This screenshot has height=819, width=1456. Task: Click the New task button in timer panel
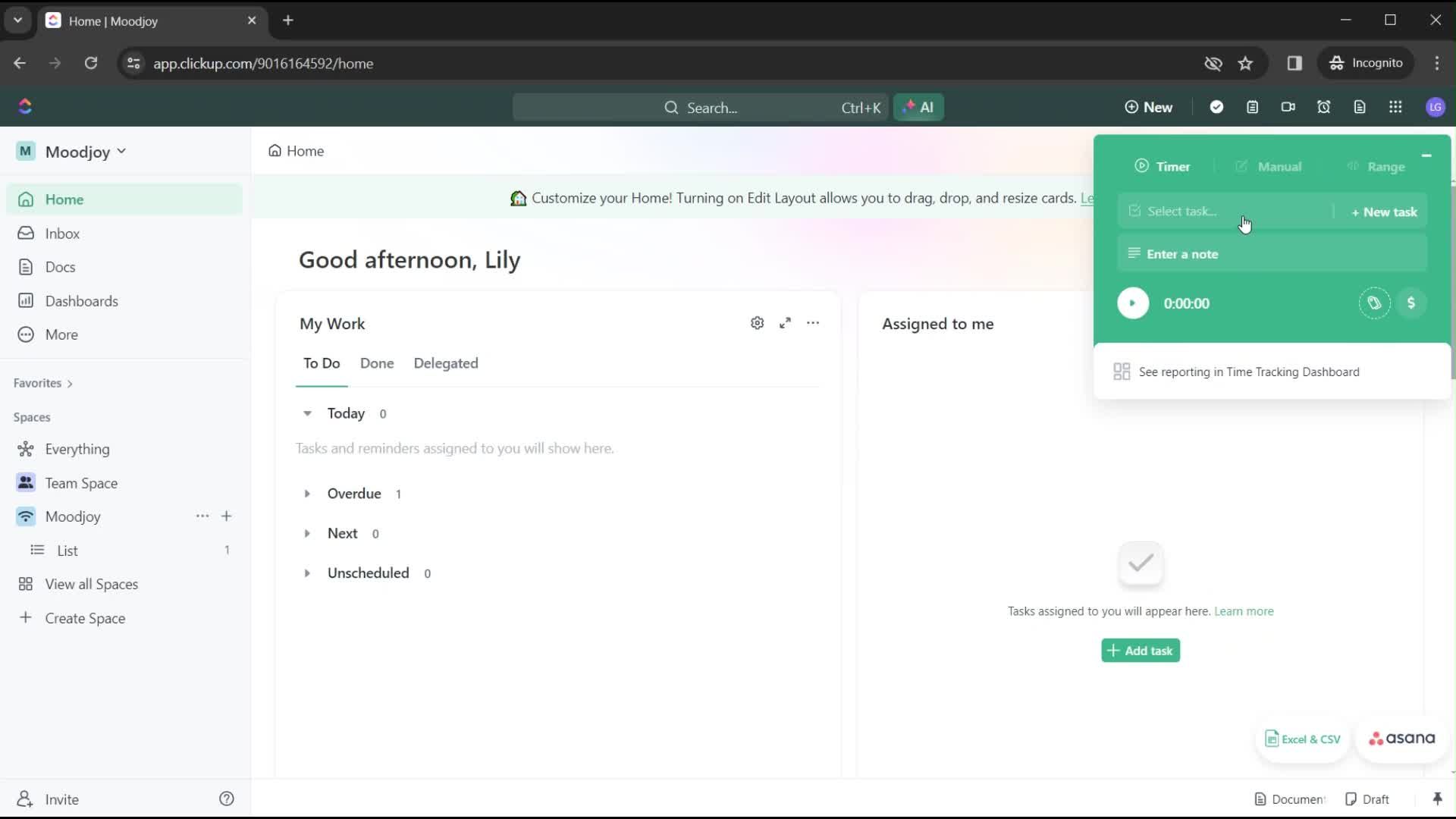pos(1385,211)
